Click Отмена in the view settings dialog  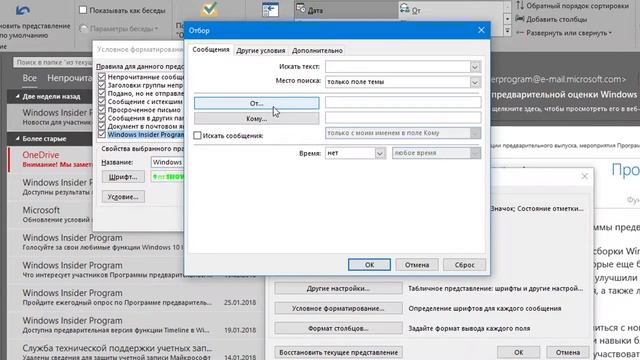point(568,352)
